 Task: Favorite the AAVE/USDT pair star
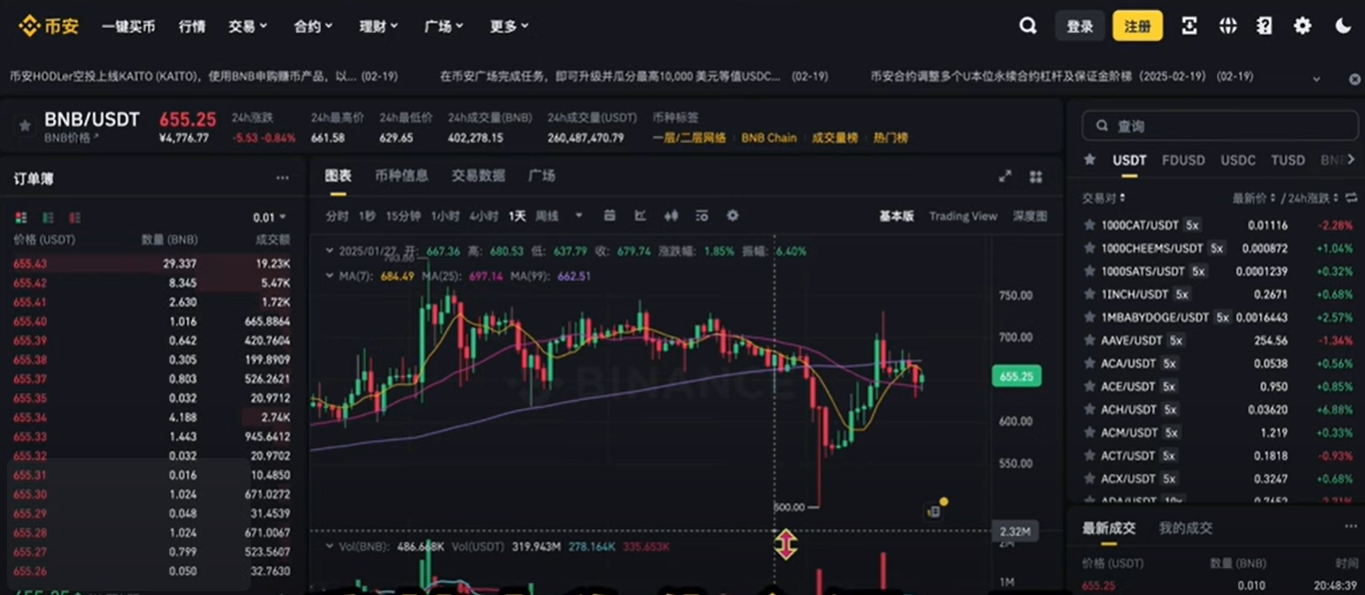pos(1089,340)
